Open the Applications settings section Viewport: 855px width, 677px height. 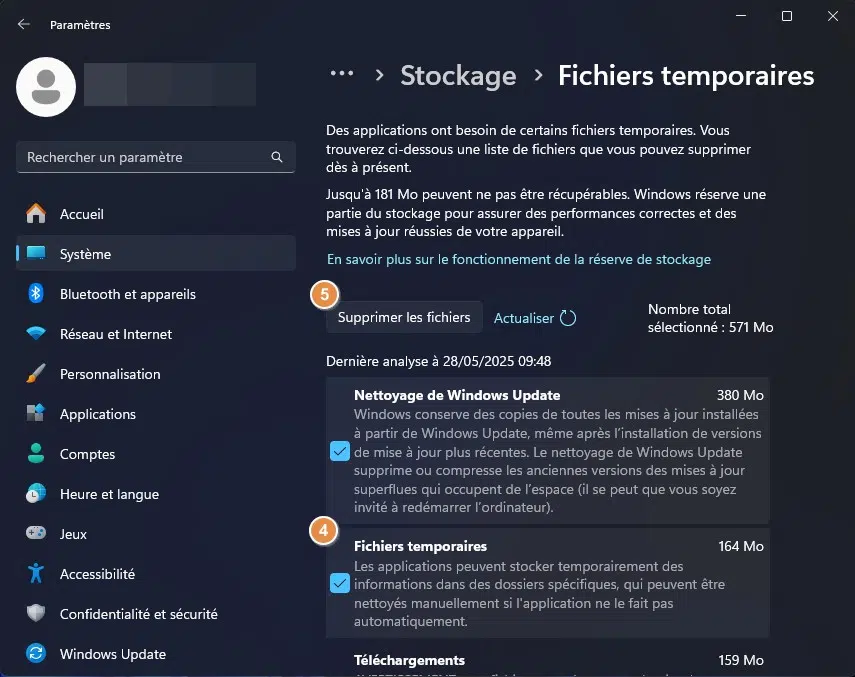click(97, 414)
